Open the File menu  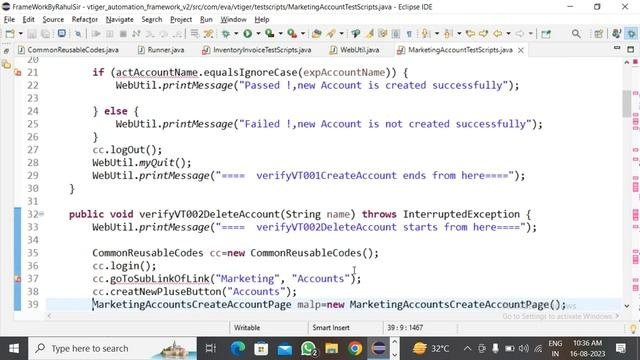point(9,20)
